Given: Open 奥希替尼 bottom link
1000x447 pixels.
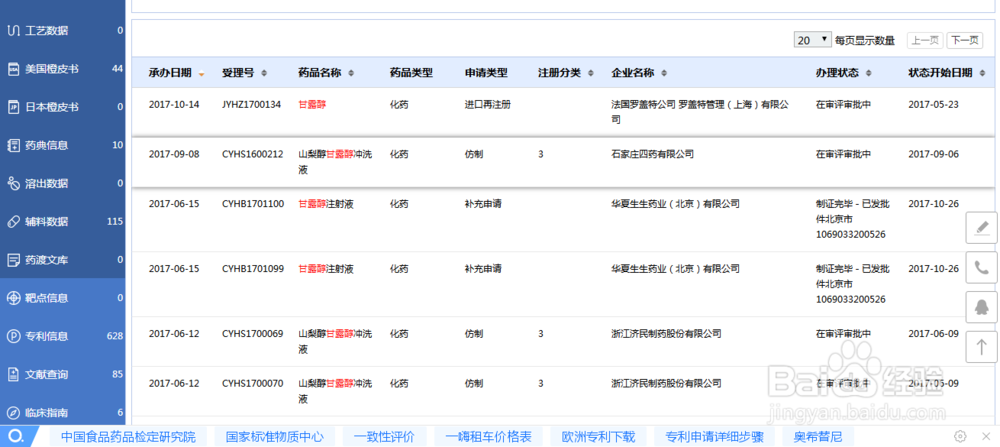Looking at the screenshot, I should pos(818,437).
